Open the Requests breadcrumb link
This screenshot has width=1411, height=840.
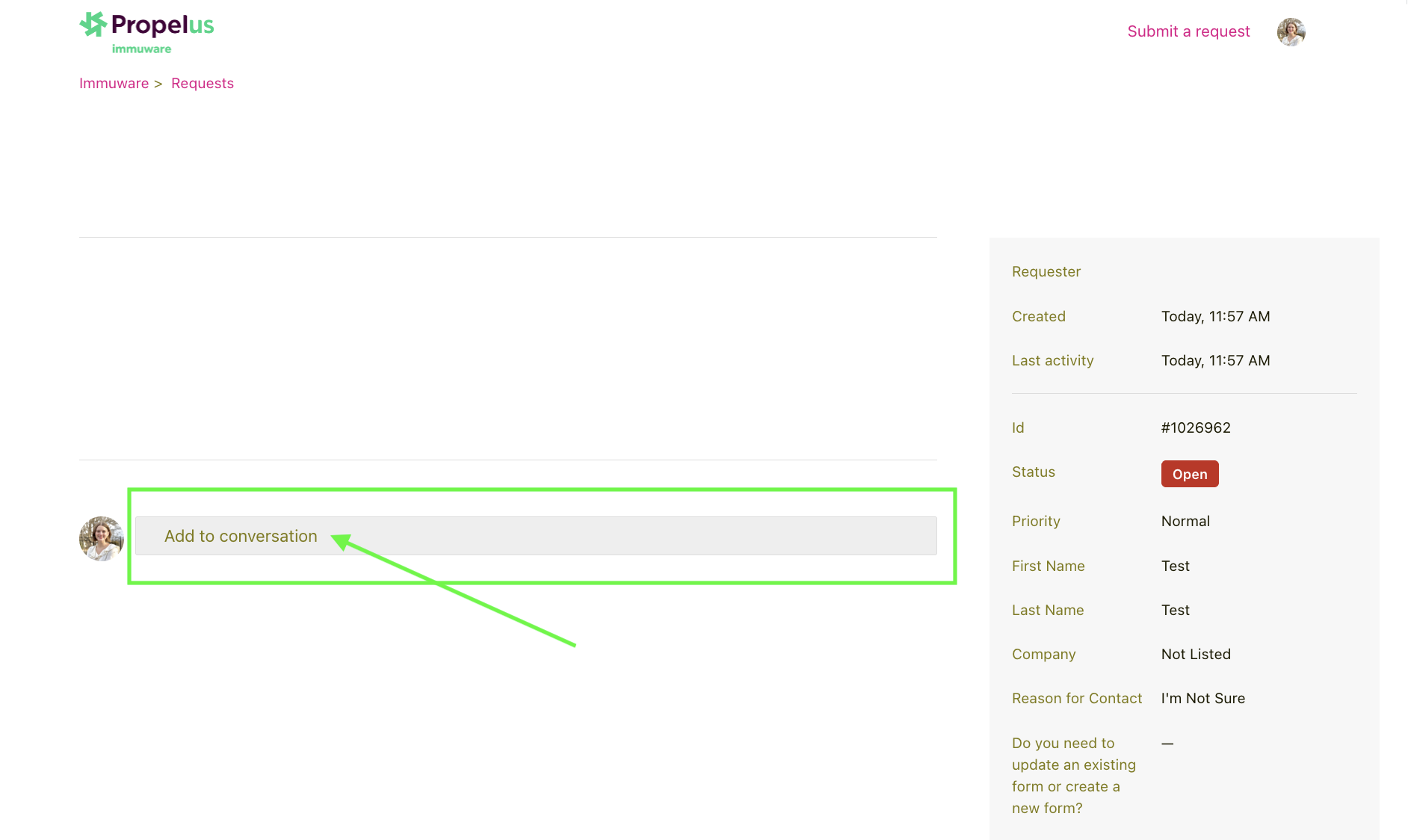coord(203,83)
